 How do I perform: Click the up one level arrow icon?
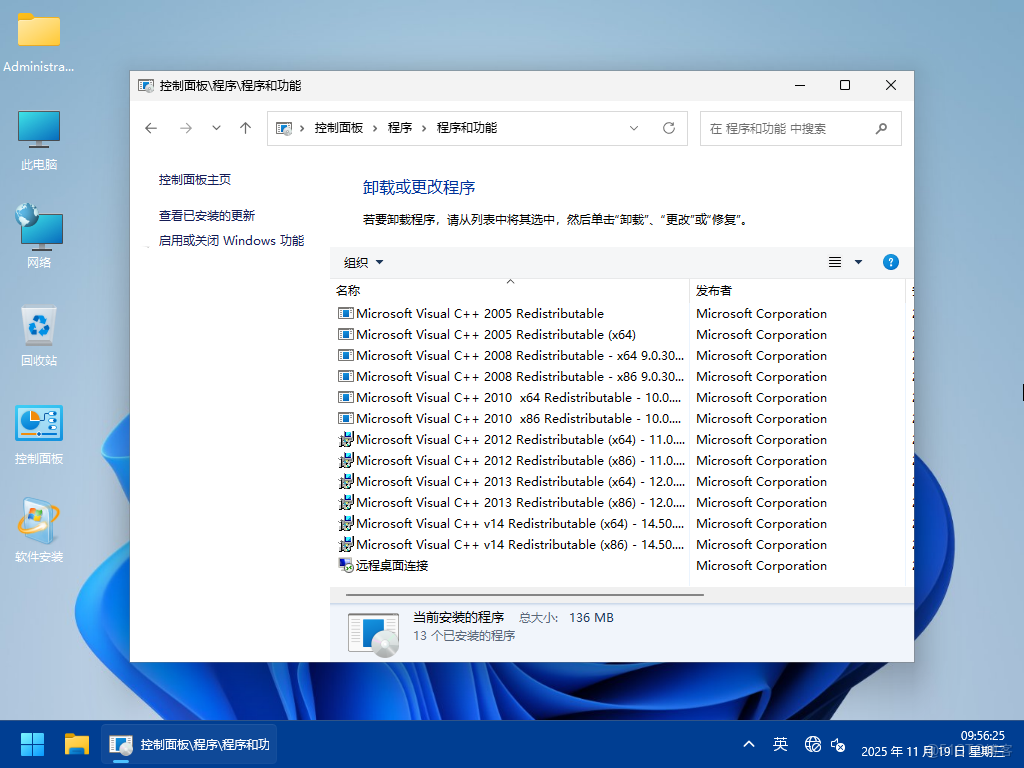coord(245,128)
